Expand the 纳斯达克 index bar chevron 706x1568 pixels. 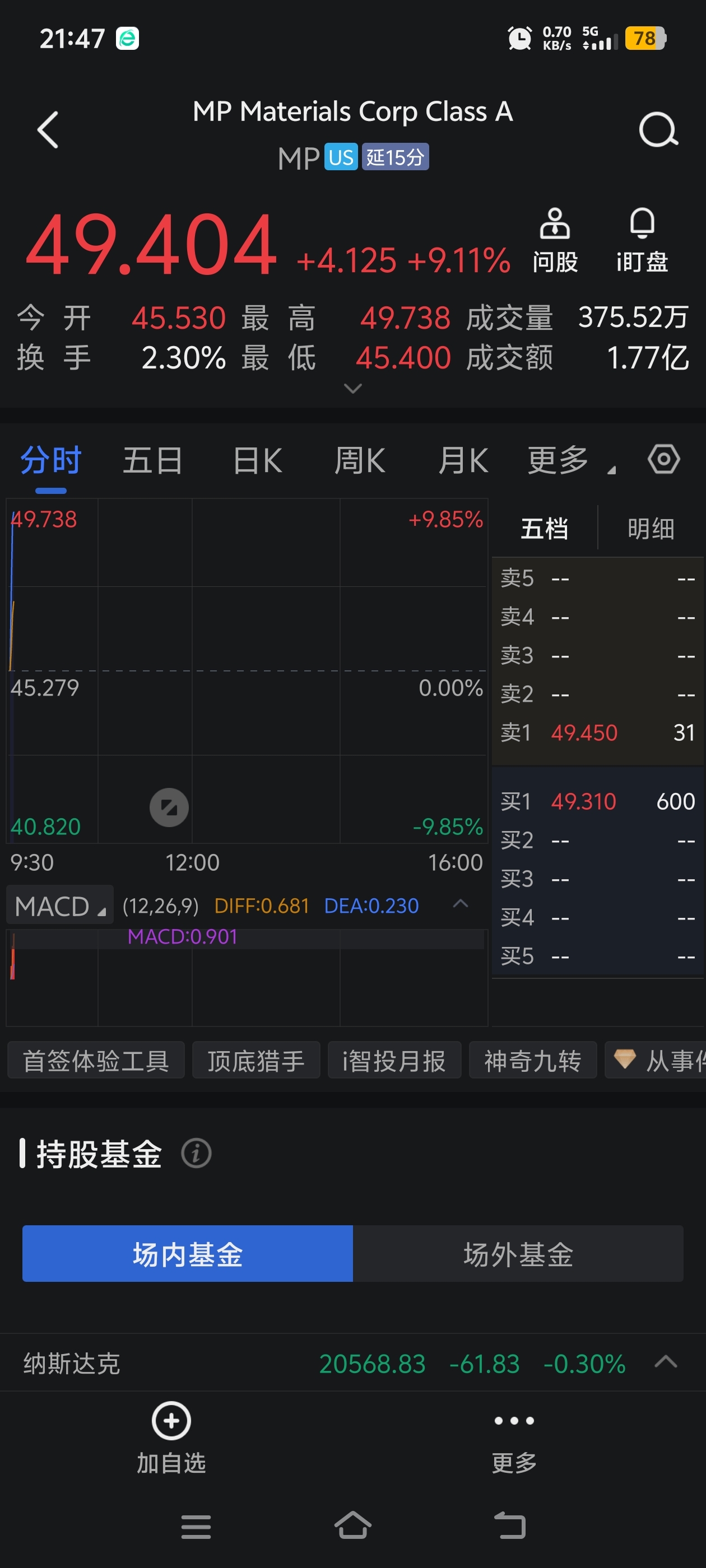tap(665, 1362)
